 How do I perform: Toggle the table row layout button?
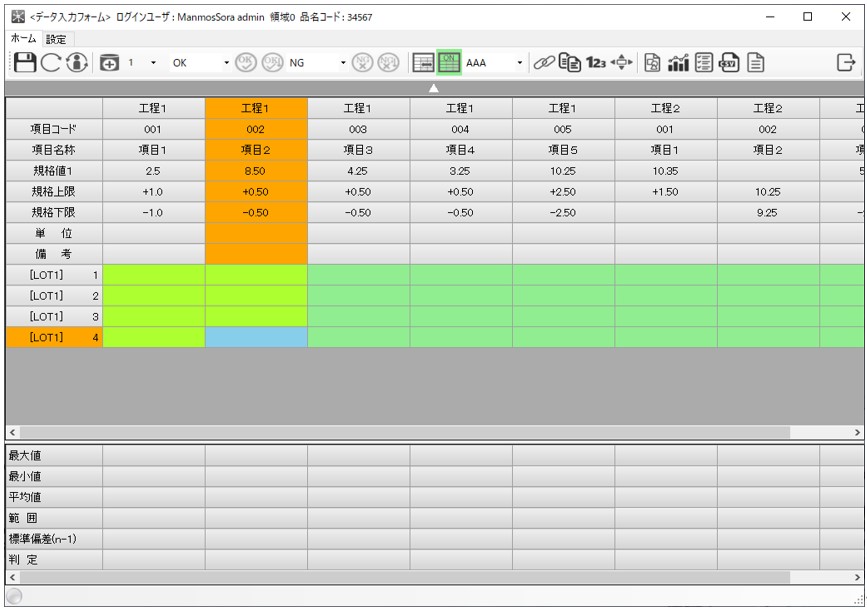point(423,63)
